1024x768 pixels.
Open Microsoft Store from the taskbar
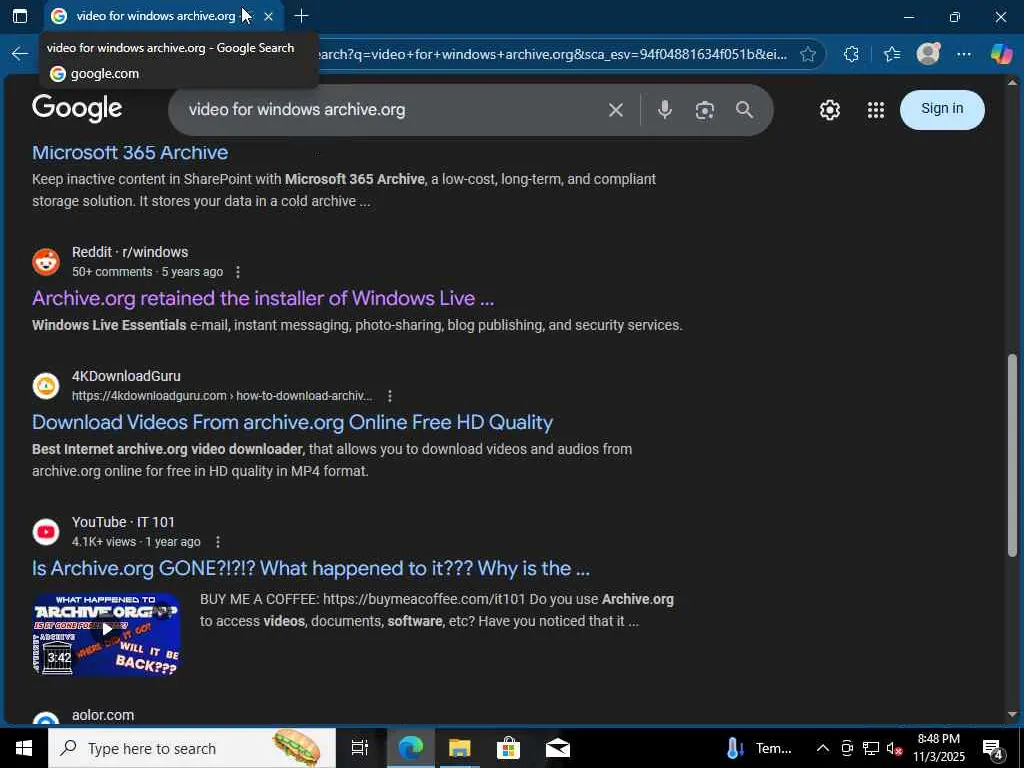pyautogui.click(x=508, y=748)
